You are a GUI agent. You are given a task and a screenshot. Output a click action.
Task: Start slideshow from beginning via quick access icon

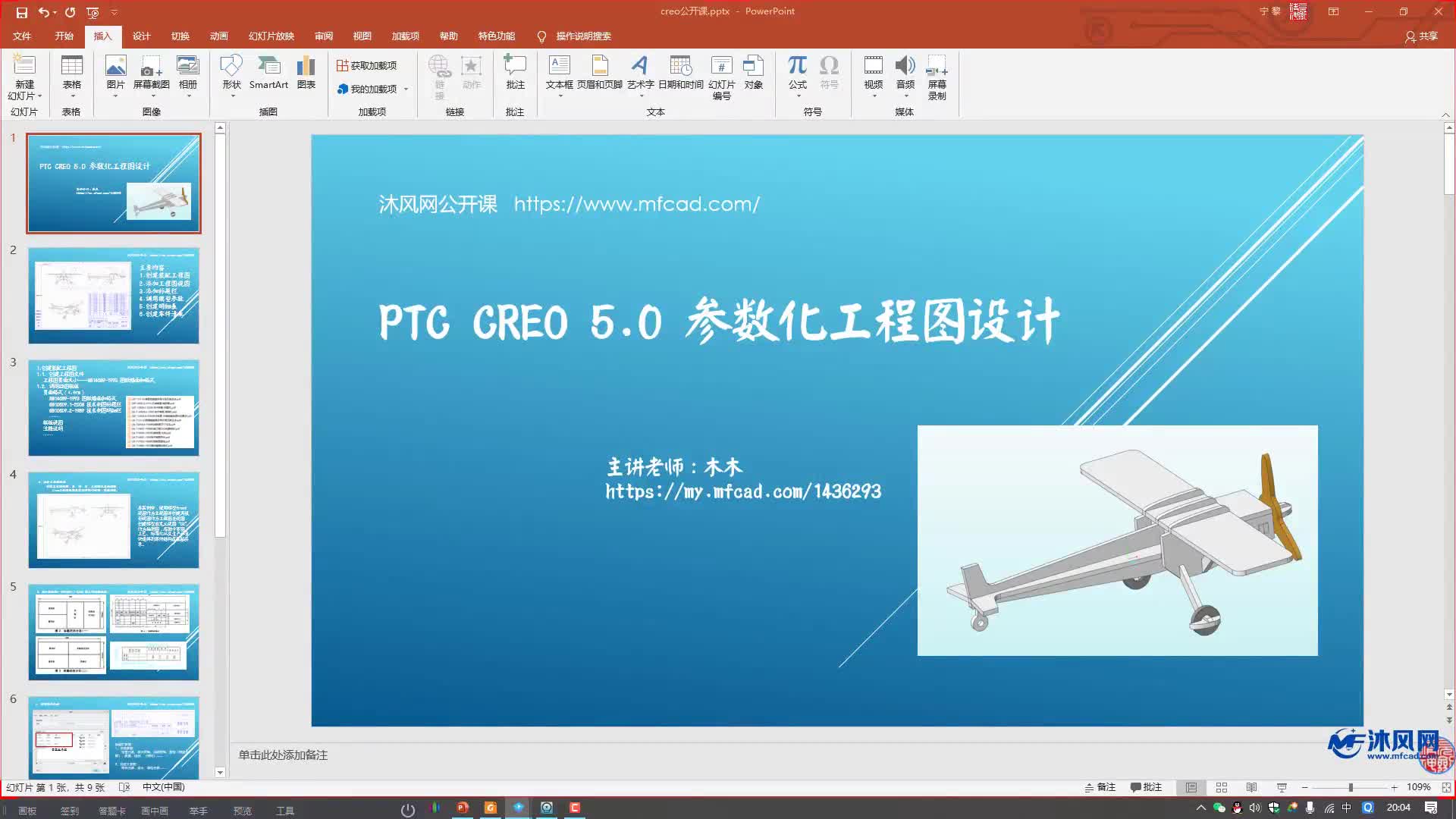click(x=93, y=12)
